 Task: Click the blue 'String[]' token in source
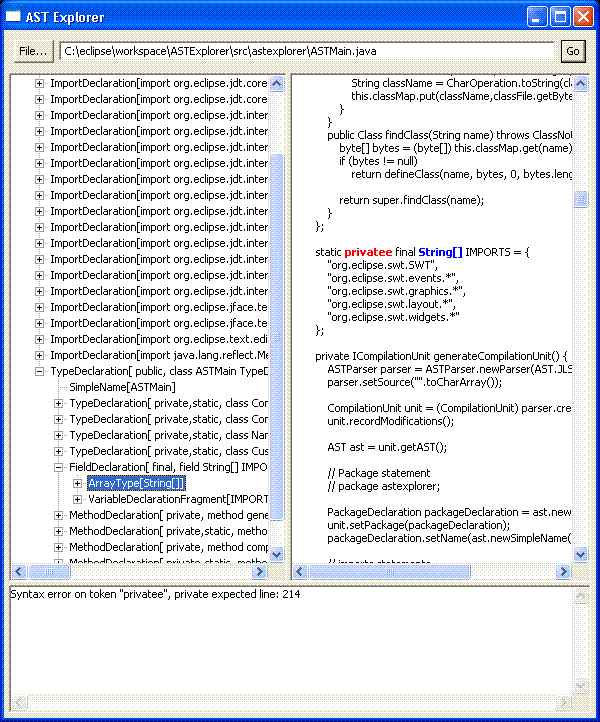point(440,252)
